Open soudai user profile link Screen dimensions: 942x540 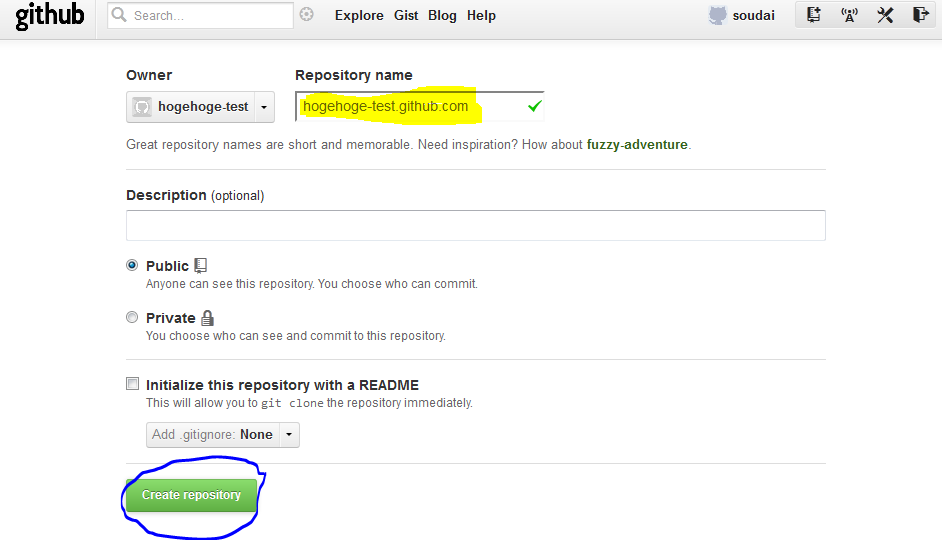pos(753,16)
